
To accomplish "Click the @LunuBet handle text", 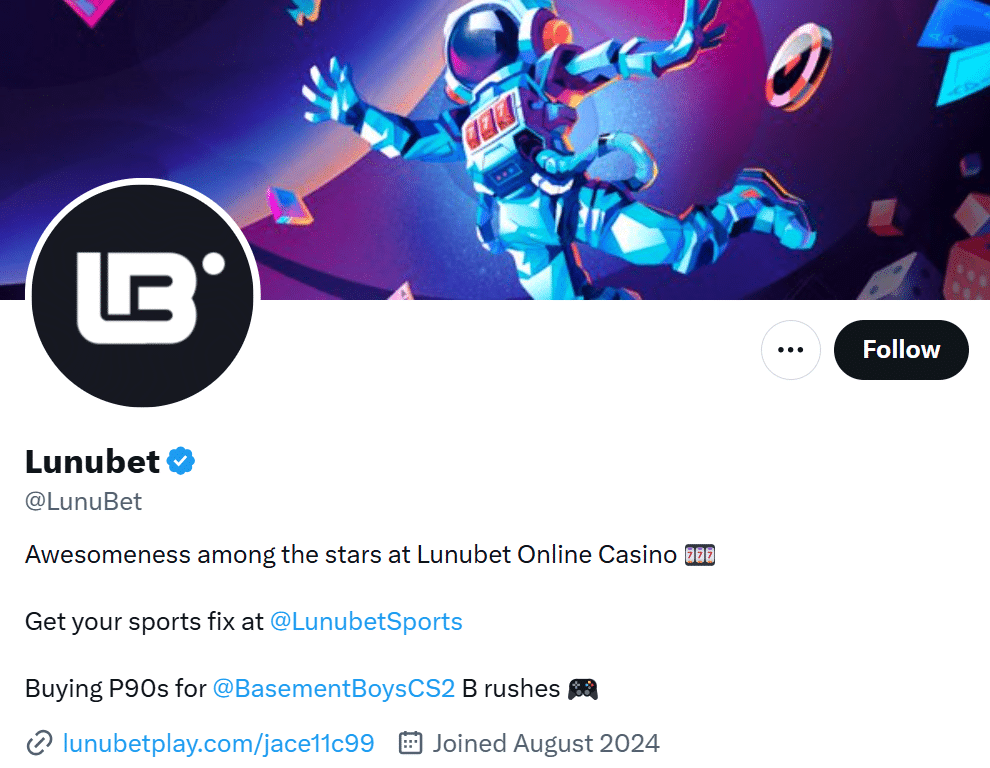I will pos(83,501).
